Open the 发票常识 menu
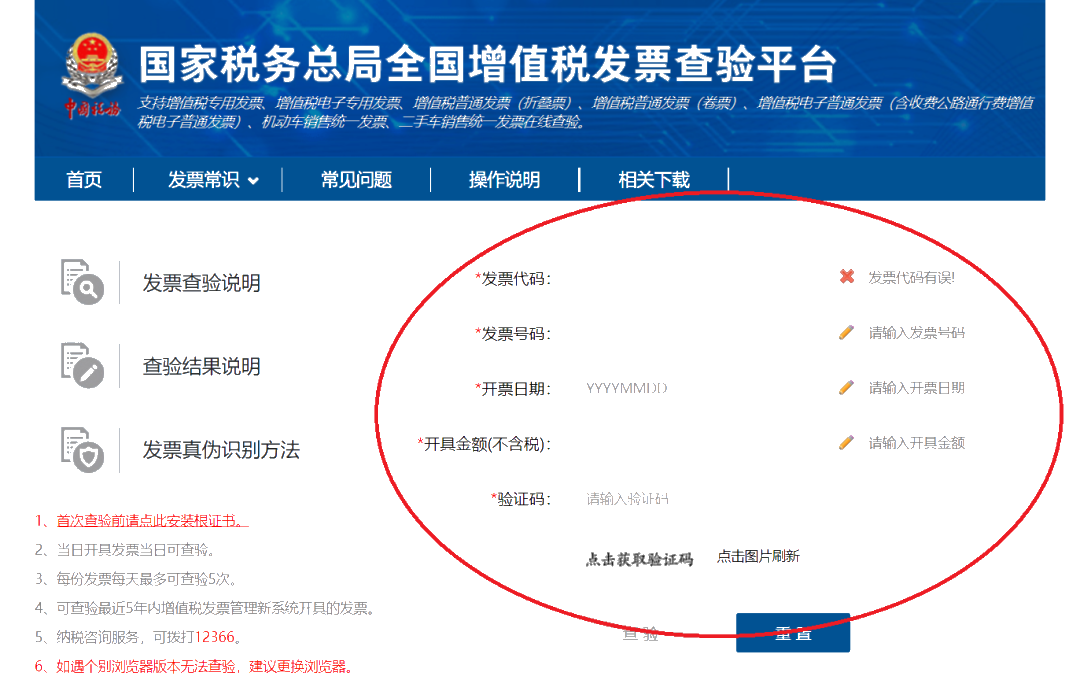The width and height of the screenshot is (1080, 691). pyautogui.click(x=204, y=180)
